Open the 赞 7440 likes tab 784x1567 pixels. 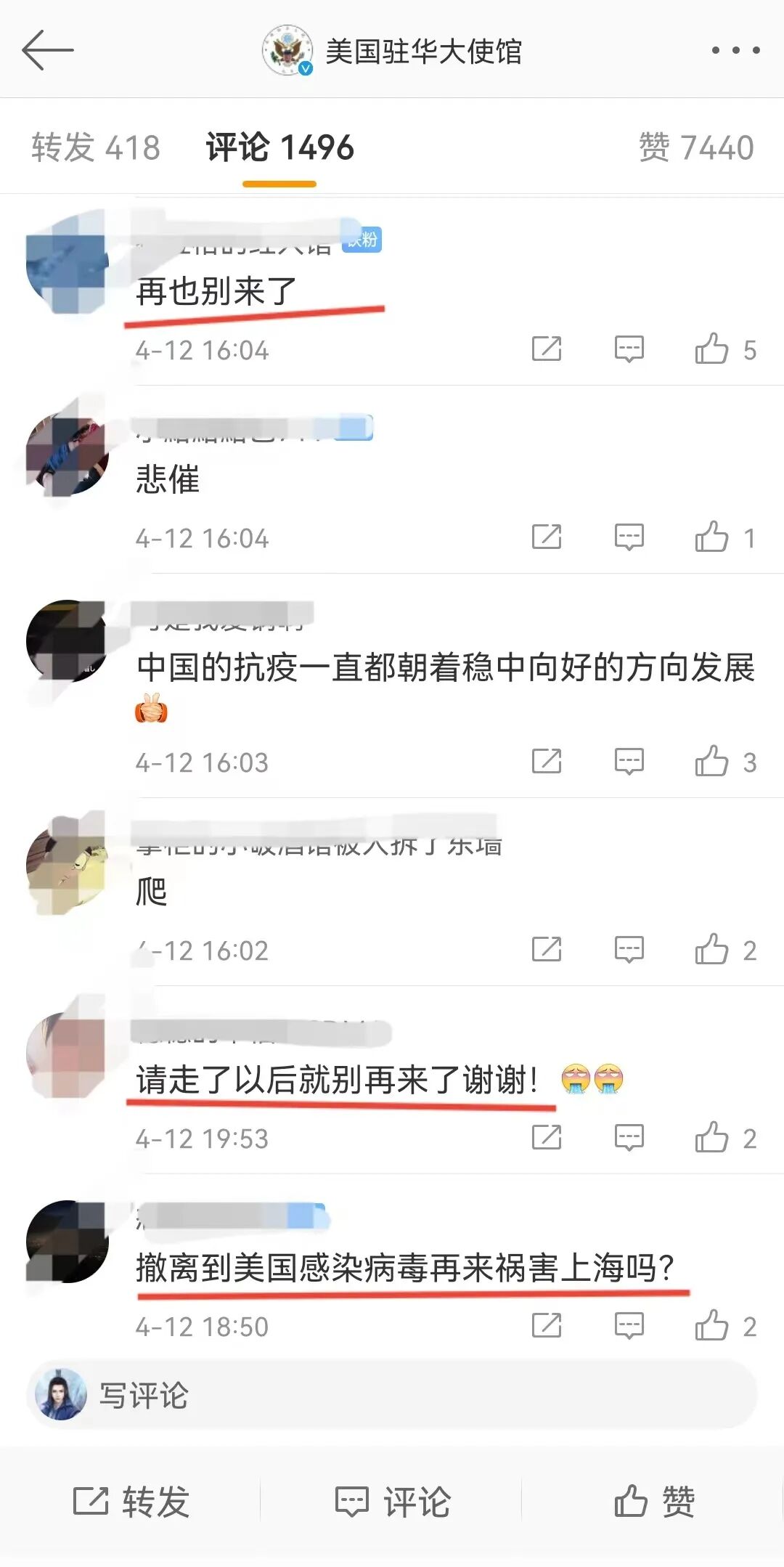pos(696,147)
